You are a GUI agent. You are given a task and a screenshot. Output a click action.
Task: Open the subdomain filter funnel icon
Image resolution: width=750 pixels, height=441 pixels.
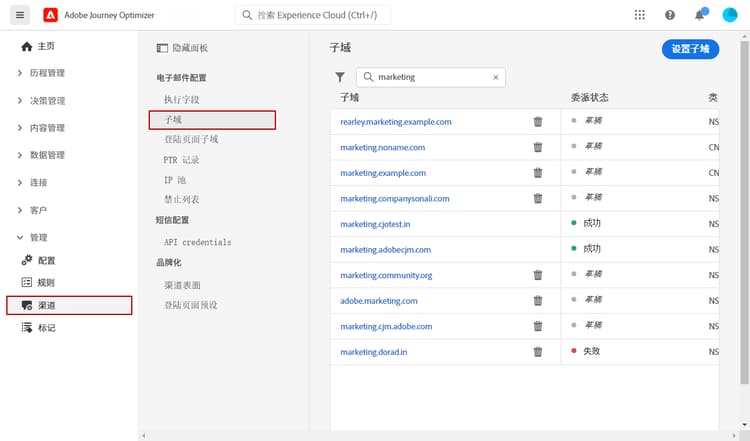(340, 77)
